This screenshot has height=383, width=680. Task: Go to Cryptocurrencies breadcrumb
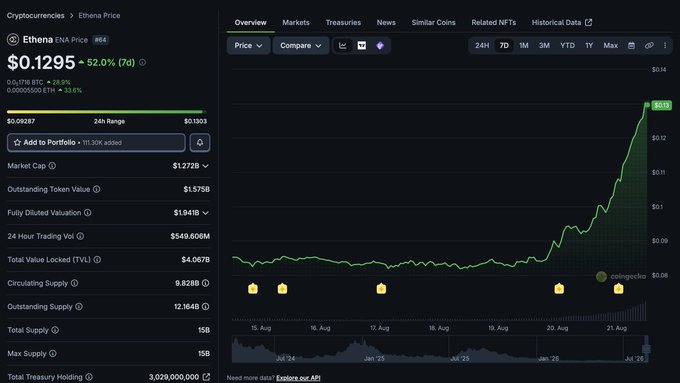pyautogui.click(x=36, y=16)
